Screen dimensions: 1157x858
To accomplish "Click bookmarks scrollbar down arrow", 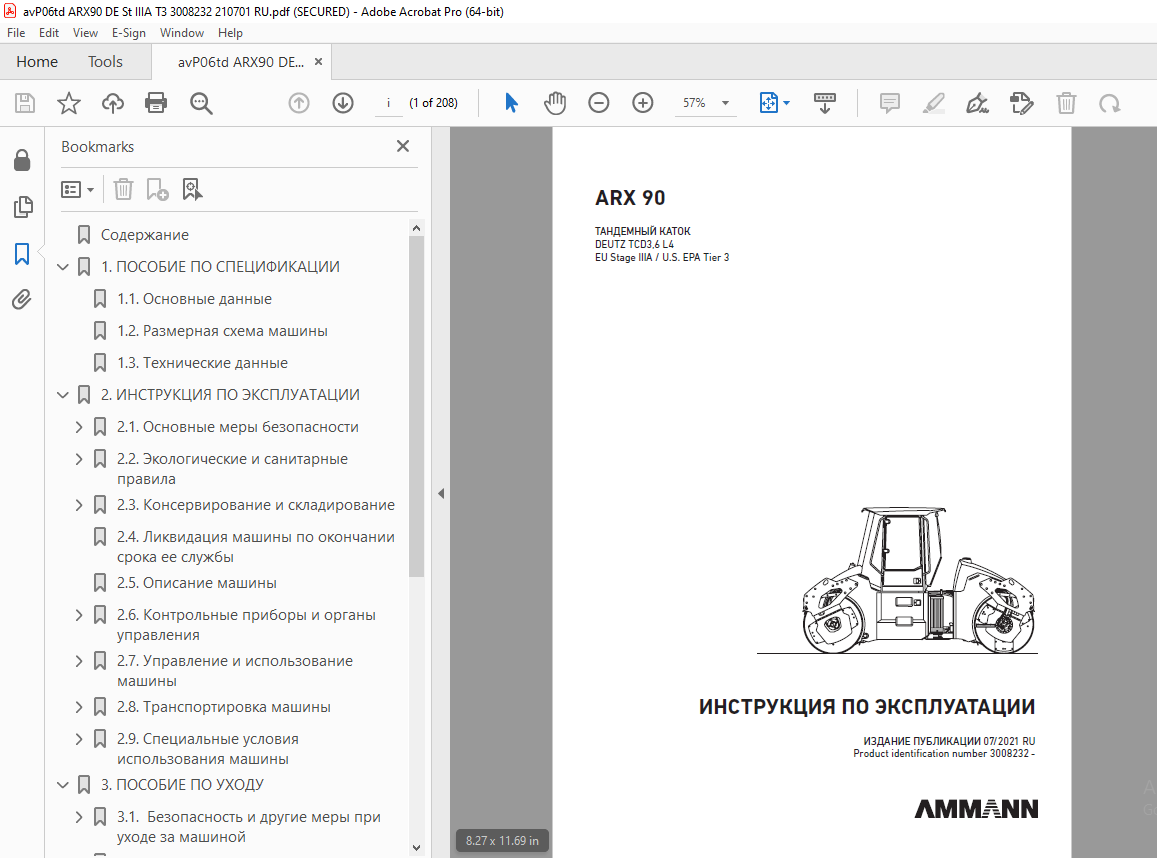I will click(416, 848).
